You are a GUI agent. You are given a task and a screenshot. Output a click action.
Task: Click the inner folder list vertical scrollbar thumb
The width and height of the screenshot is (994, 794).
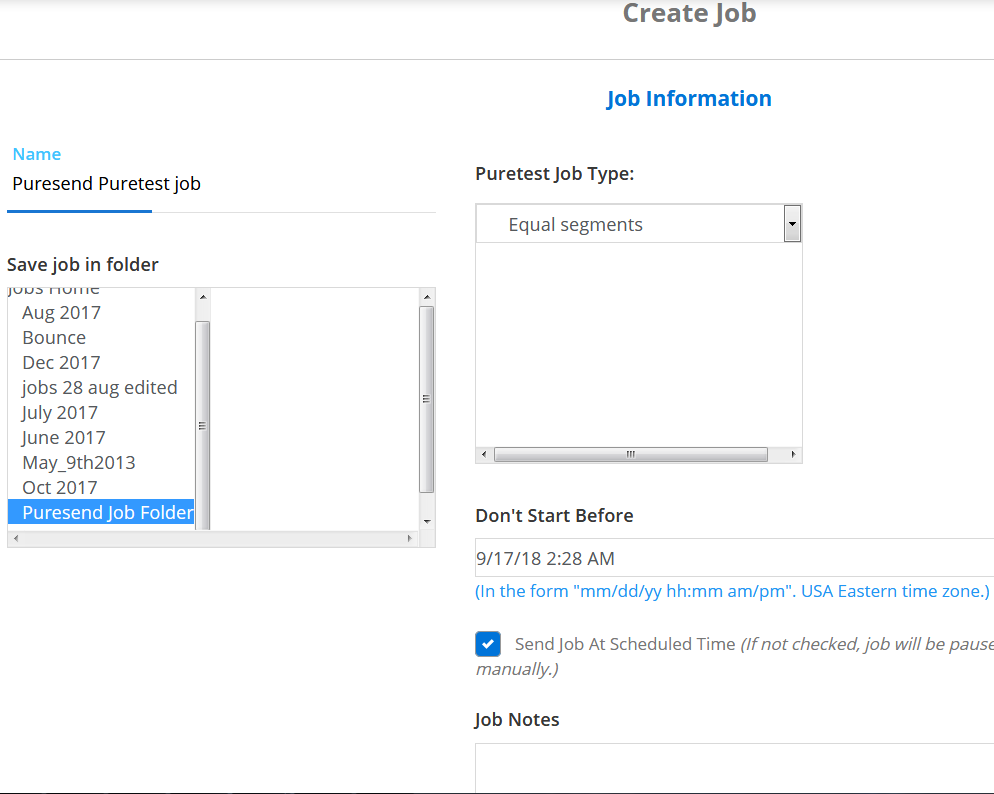[x=203, y=425]
